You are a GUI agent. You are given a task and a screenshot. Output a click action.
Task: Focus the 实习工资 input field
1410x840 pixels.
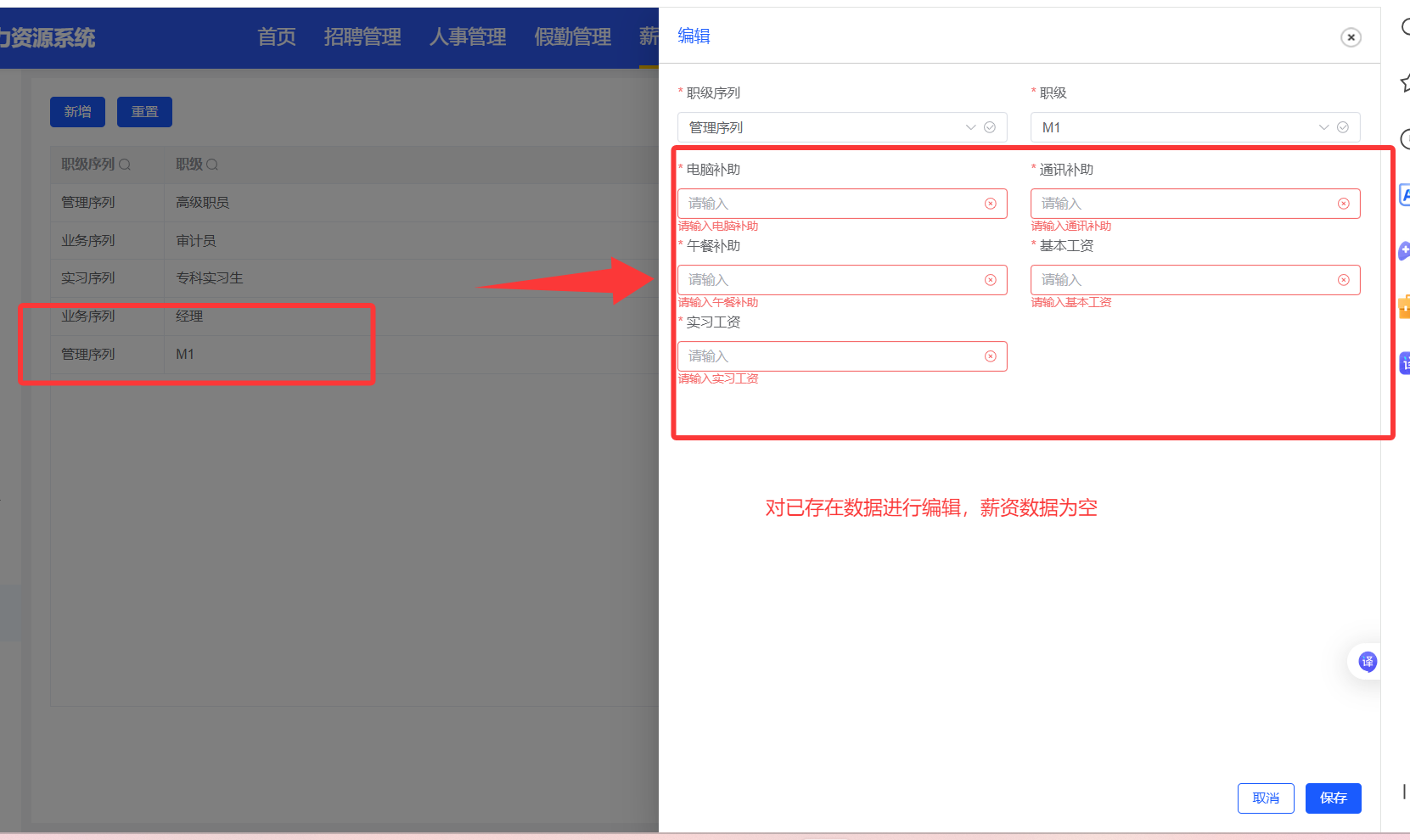click(x=842, y=356)
